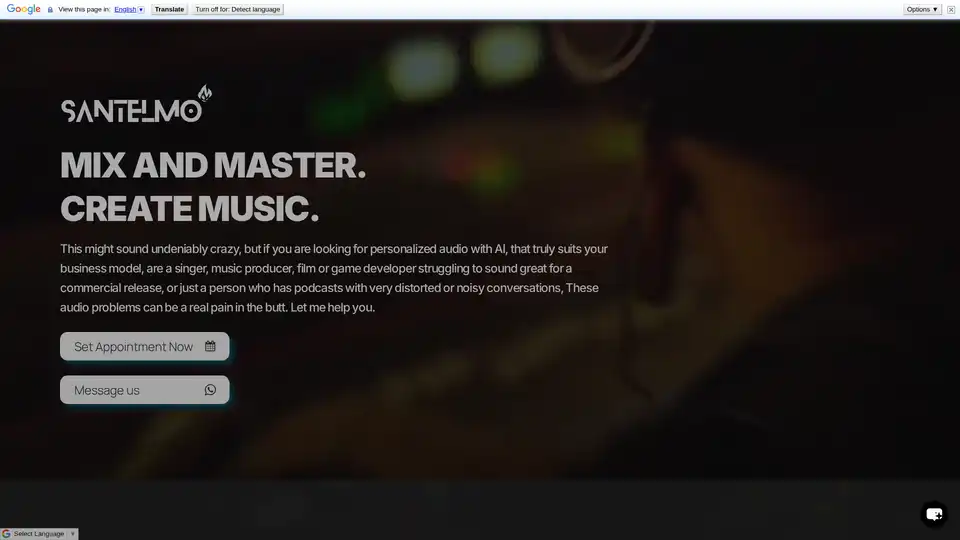Click the padlock icon in translate bar
Screen dimensions: 960x540
50,9
